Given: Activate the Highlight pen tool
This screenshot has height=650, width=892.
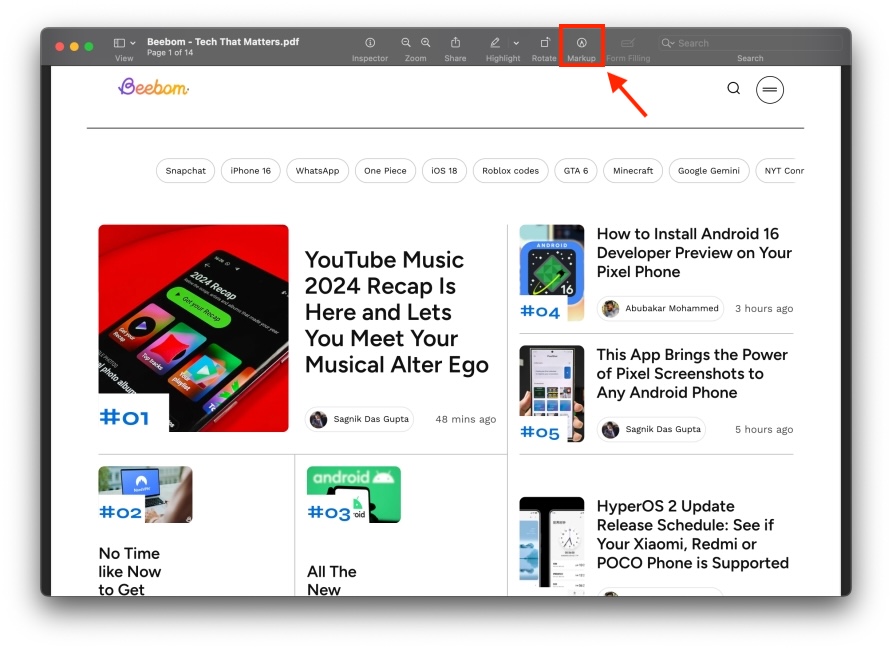Looking at the screenshot, I should 495,43.
